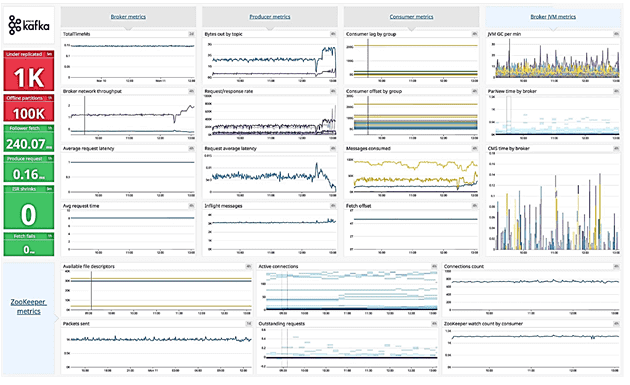Open the Producer metrics link
The width and height of the screenshot is (630, 385).
click(270, 17)
